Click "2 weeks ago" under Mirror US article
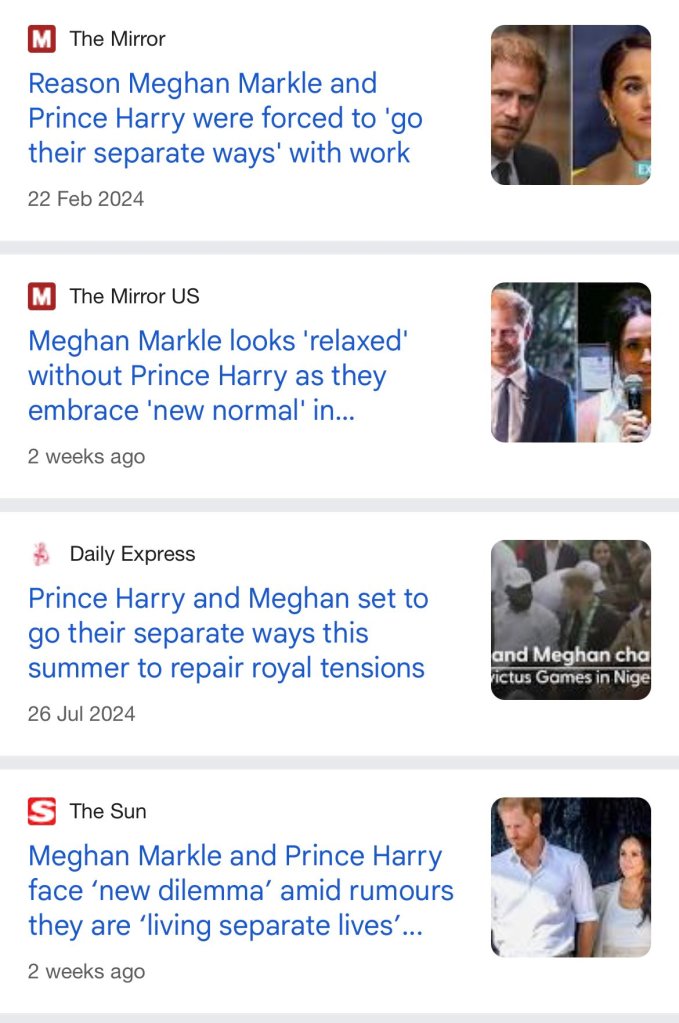 click(86, 457)
